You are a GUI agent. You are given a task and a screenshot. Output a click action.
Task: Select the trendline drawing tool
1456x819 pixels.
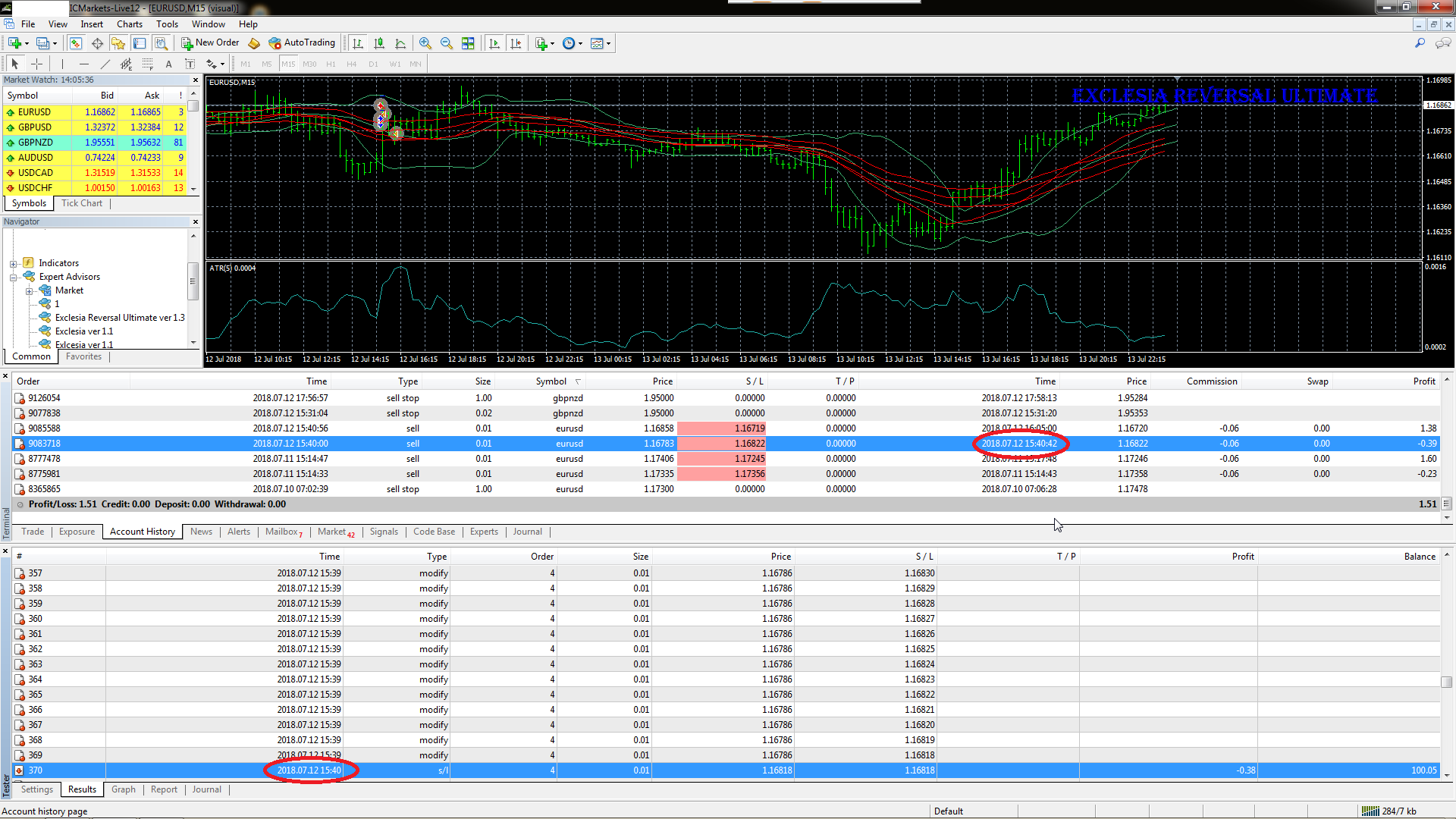105,64
